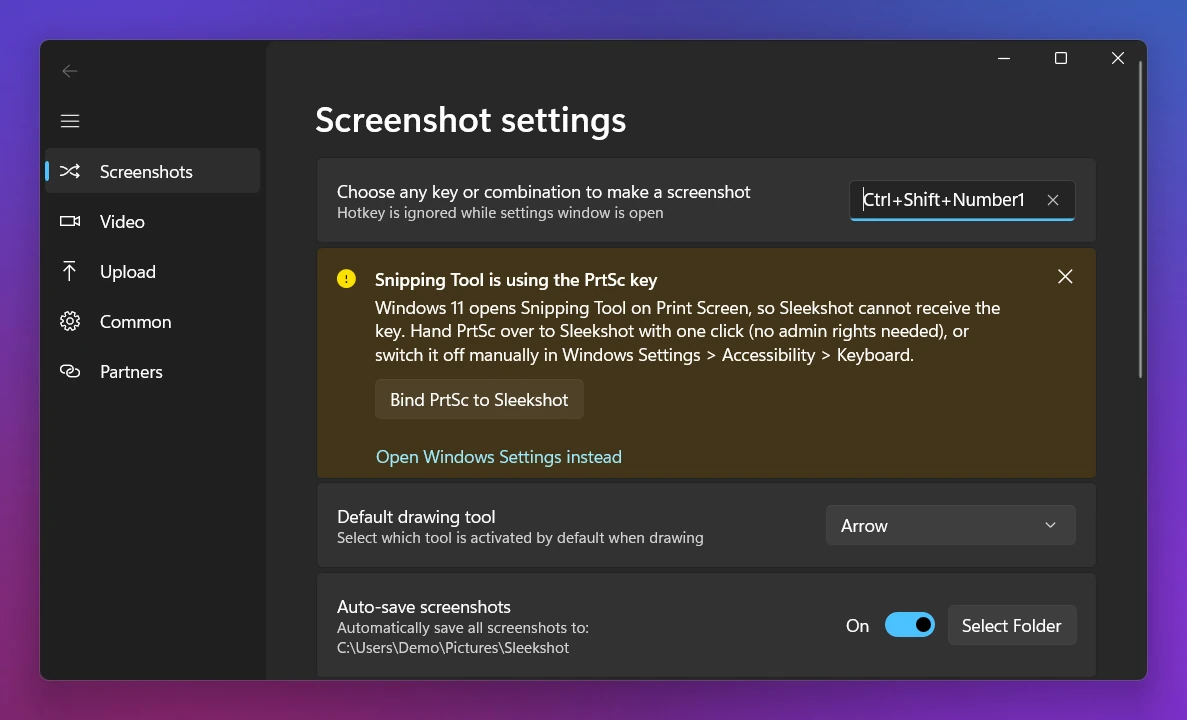Maximize the Sleekshot settings window
Screen dimensions: 1187x720
pyautogui.click(x=1061, y=58)
